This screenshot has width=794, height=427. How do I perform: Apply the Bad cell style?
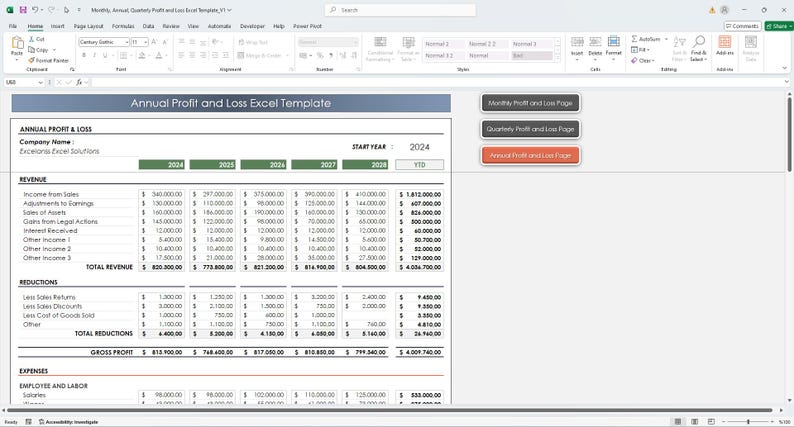[x=532, y=56]
